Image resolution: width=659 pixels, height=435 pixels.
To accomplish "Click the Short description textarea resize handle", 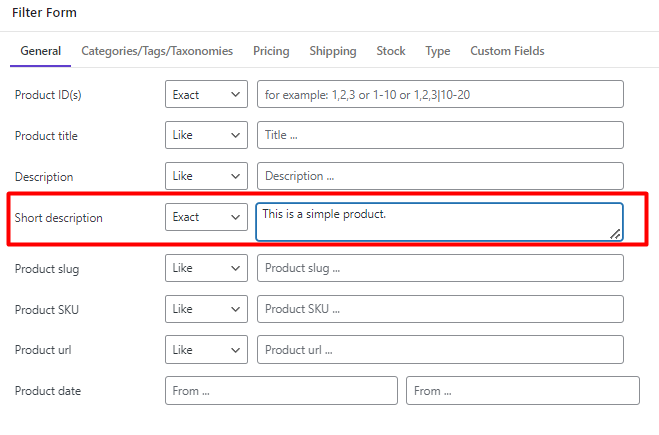I will click(x=615, y=234).
